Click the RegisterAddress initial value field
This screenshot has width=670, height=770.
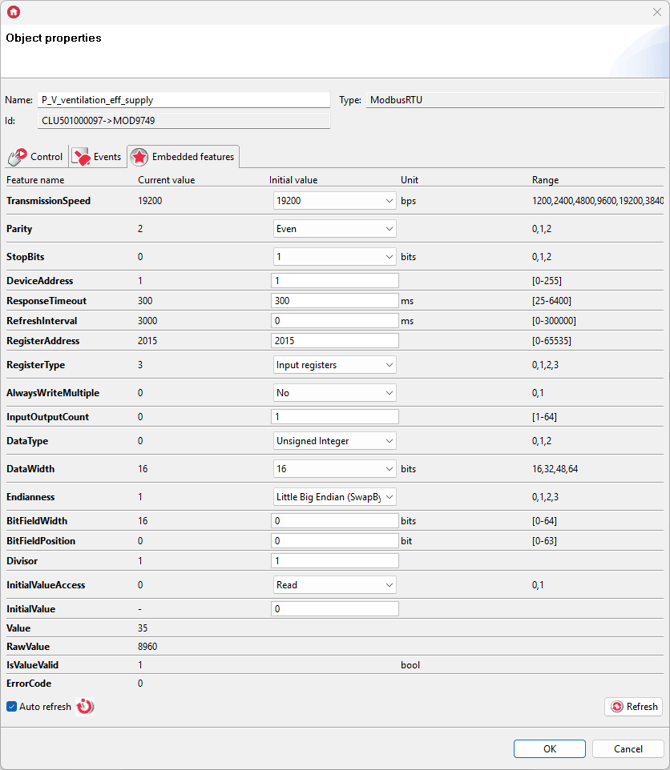pyautogui.click(x=334, y=341)
